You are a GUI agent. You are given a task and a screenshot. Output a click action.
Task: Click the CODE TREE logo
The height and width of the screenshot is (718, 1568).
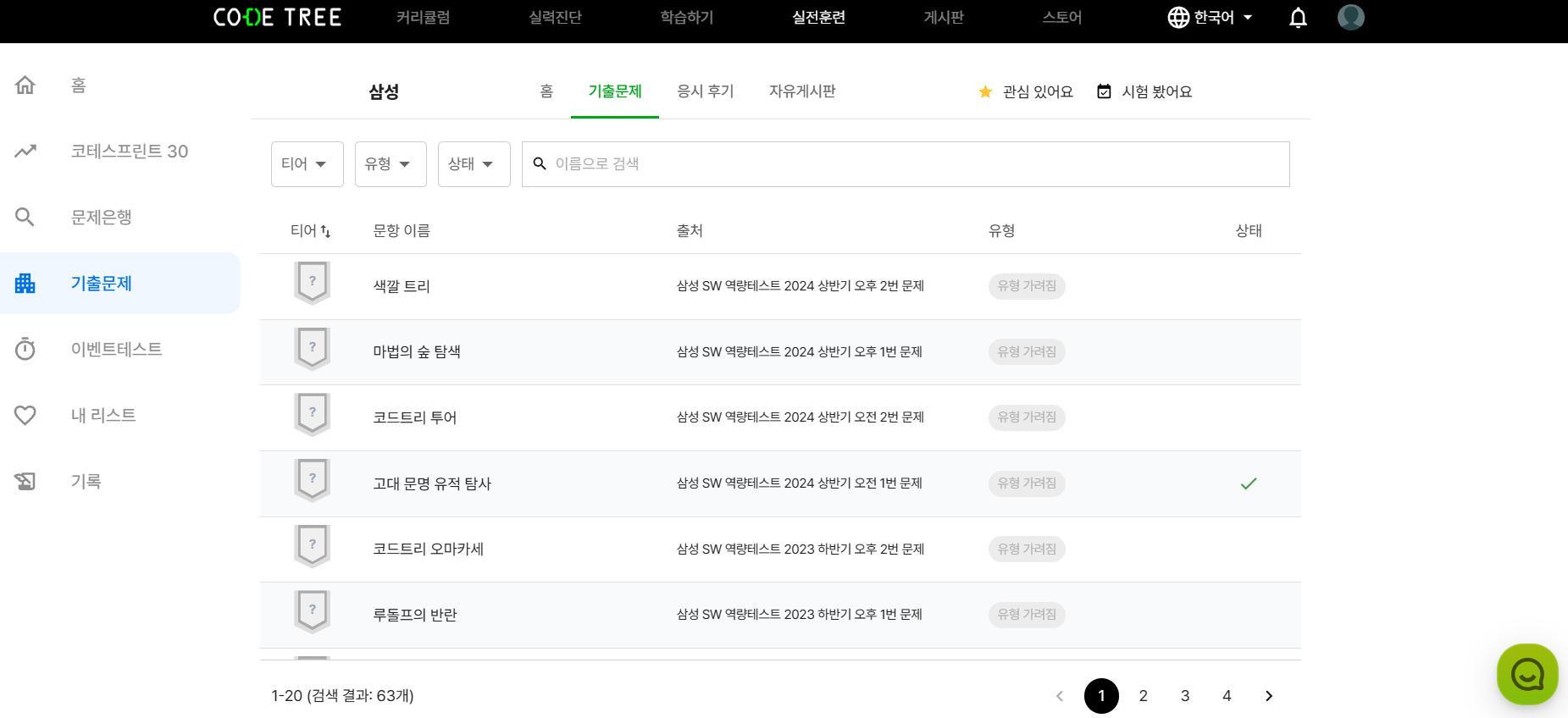click(277, 17)
